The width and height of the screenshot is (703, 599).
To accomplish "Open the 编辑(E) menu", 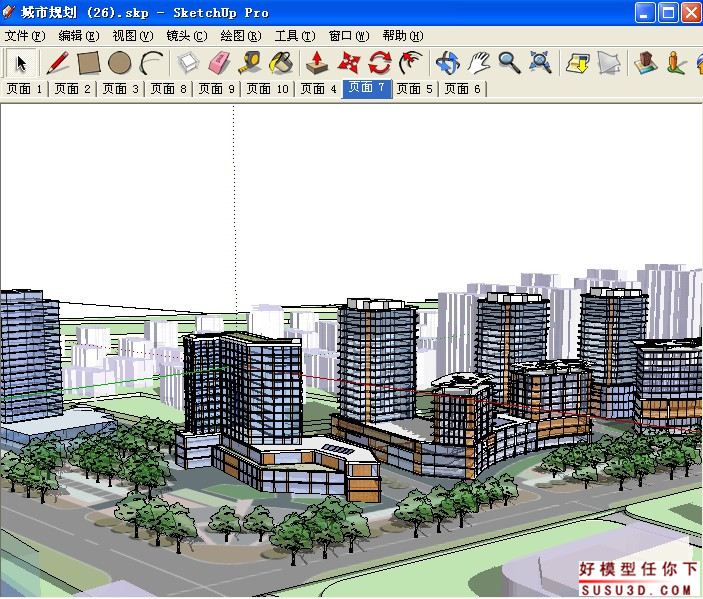I will click(79, 35).
